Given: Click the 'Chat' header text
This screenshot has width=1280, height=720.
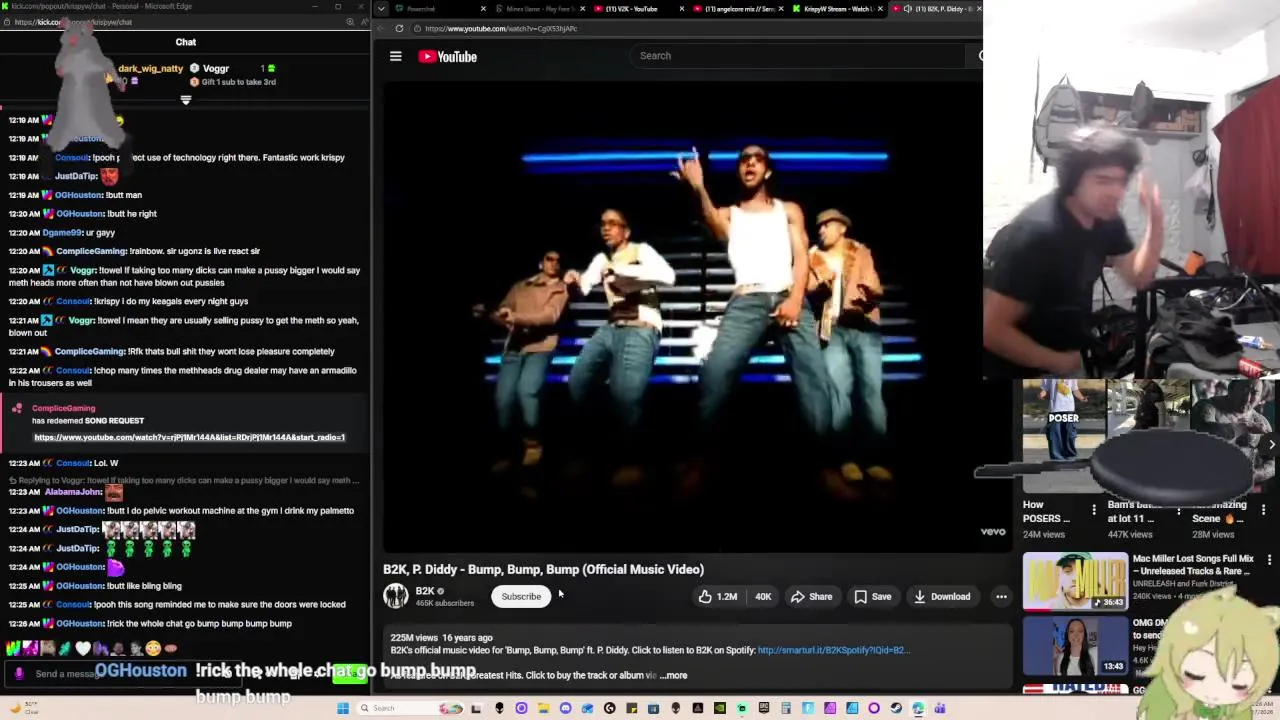Looking at the screenshot, I should pyautogui.click(x=186, y=42).
